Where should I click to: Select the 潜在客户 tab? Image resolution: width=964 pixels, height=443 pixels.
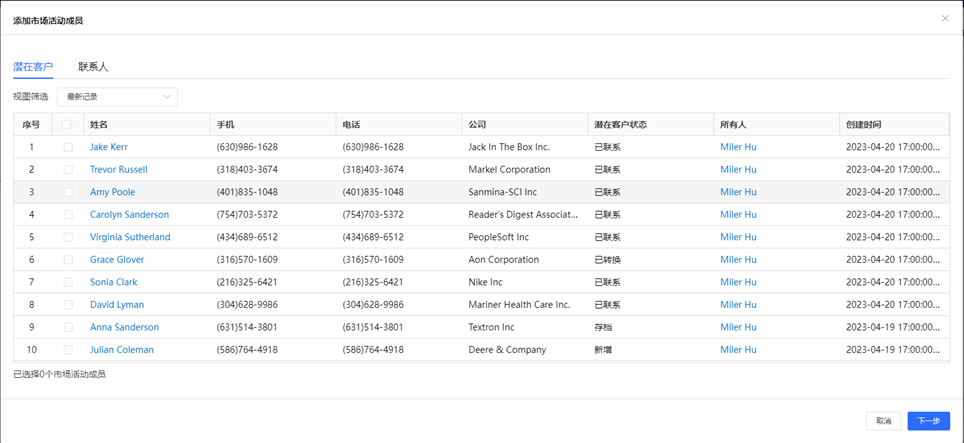33,67
